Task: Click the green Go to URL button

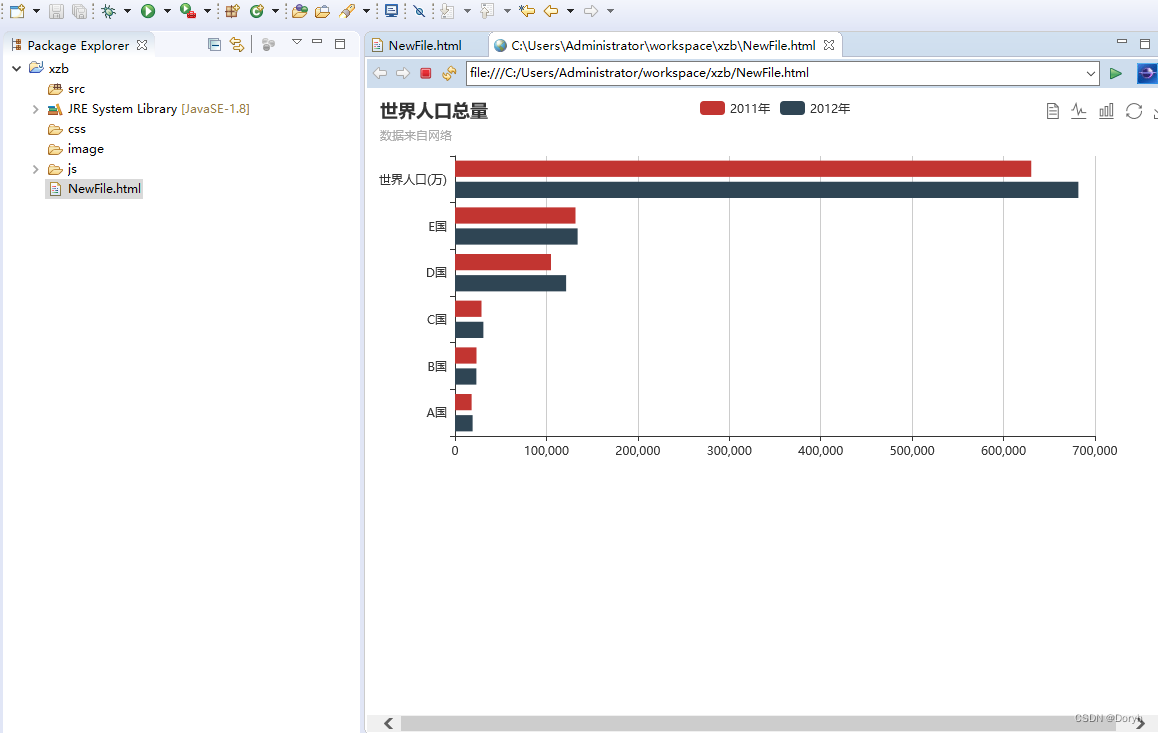Action: (1116, 73)
